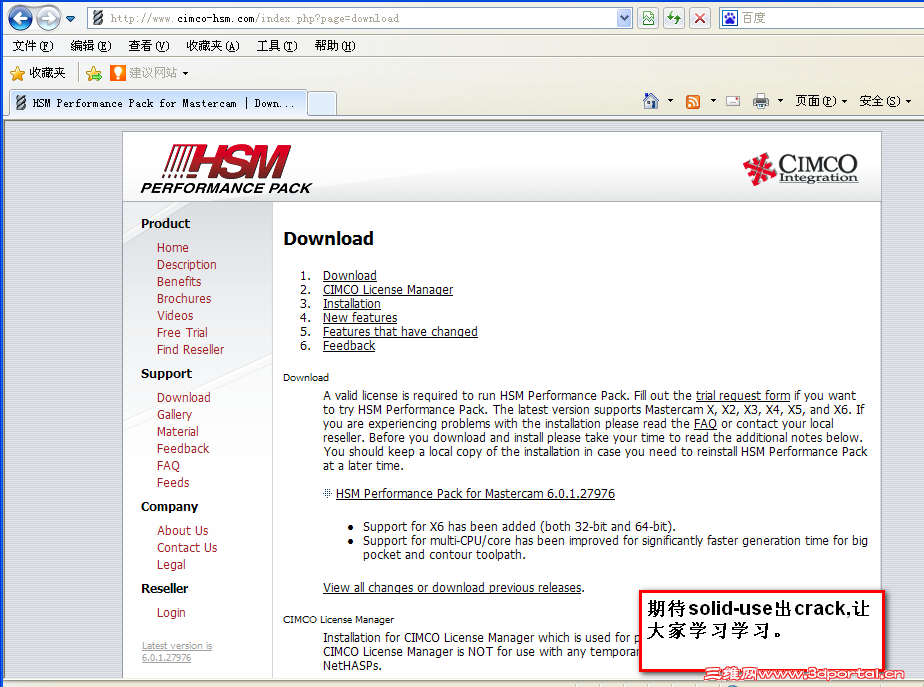The image size is (924, 687).
Task: Jump to Download link in numbered list
Action: 349,276
